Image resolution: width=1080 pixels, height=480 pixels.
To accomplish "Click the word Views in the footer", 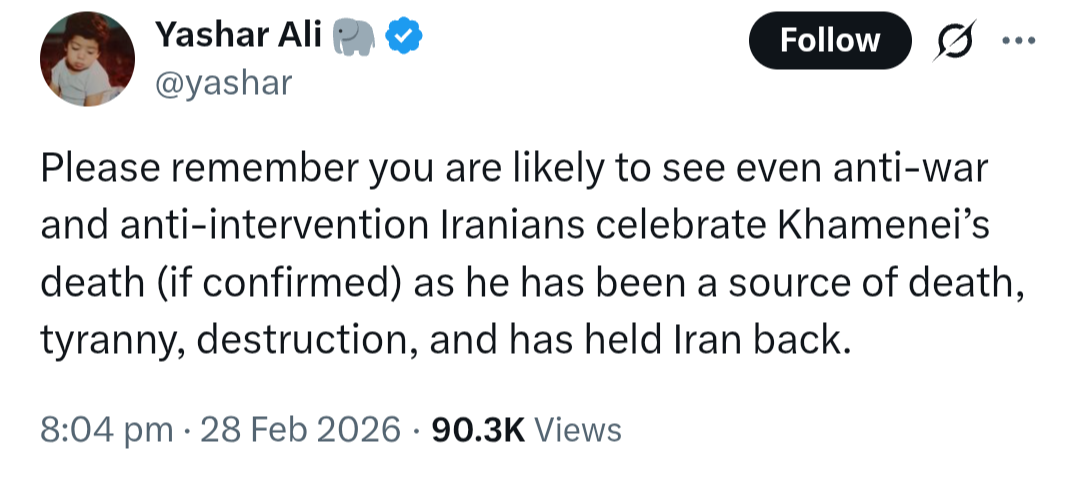I will click(x=578, y=430).
